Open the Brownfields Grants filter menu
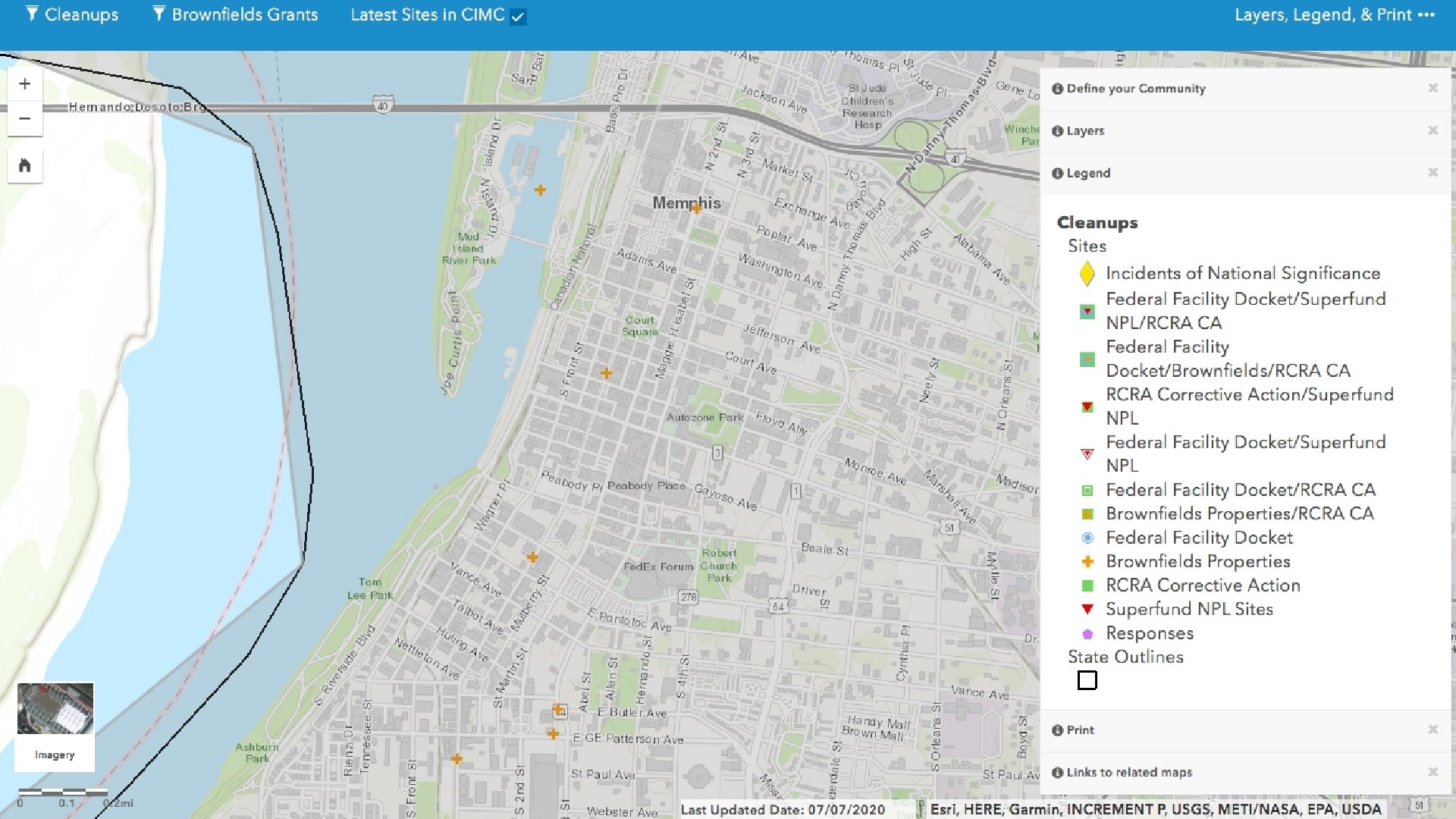The width and height of the screenshot is (1456, 819). point(244,14)
